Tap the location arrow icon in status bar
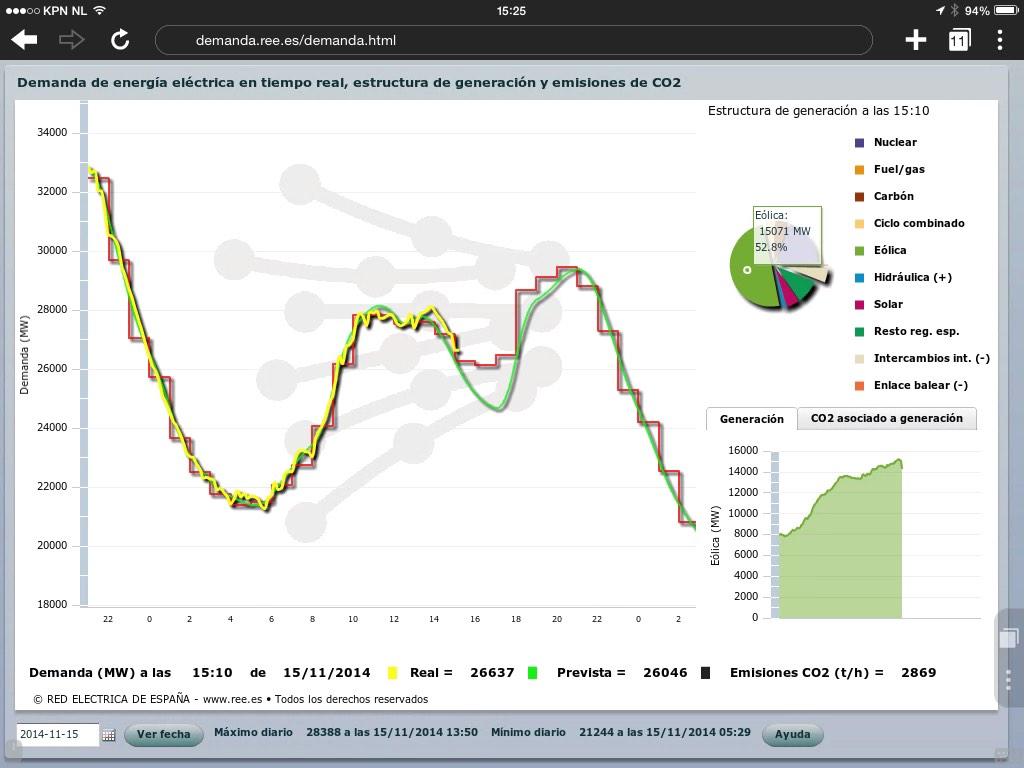Screen dimensions: 1024x768 pos(940,10)
